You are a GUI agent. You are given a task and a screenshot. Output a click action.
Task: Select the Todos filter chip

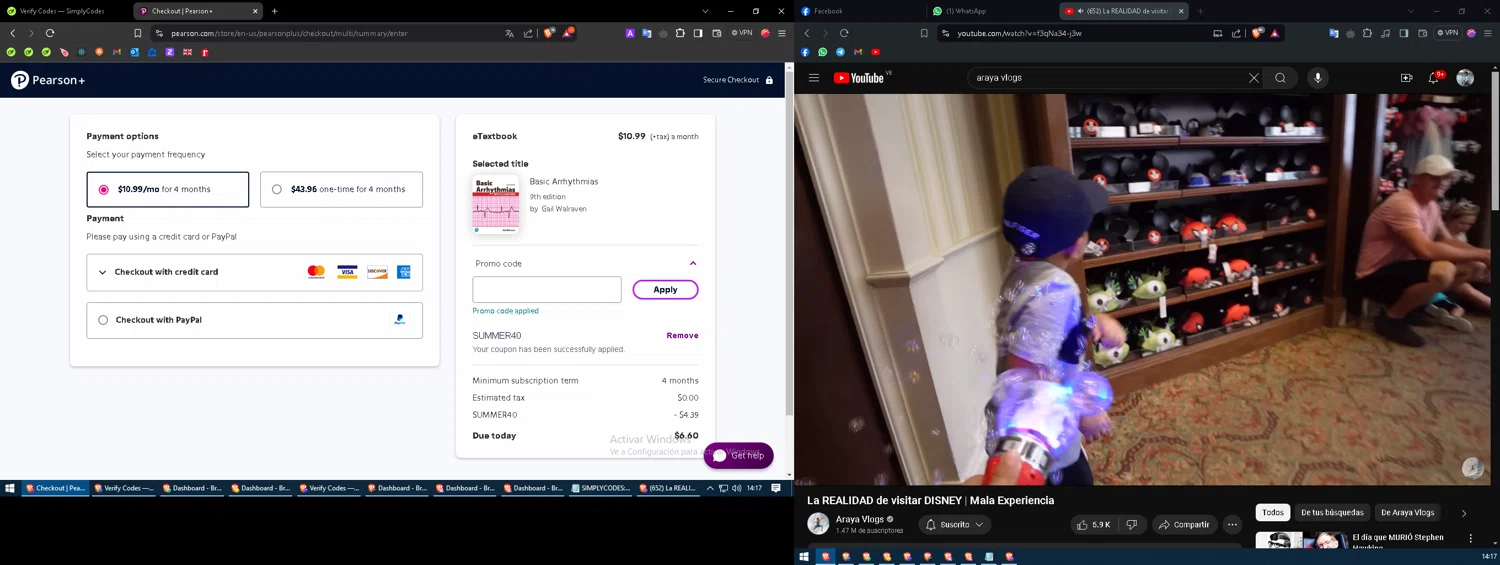click(x=1272, y=513)
